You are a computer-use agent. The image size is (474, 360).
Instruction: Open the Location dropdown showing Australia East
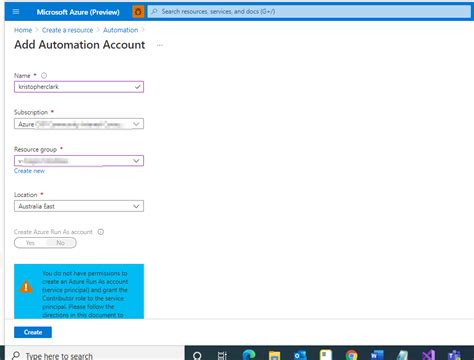pyautogui.click(x=79, y=206)
